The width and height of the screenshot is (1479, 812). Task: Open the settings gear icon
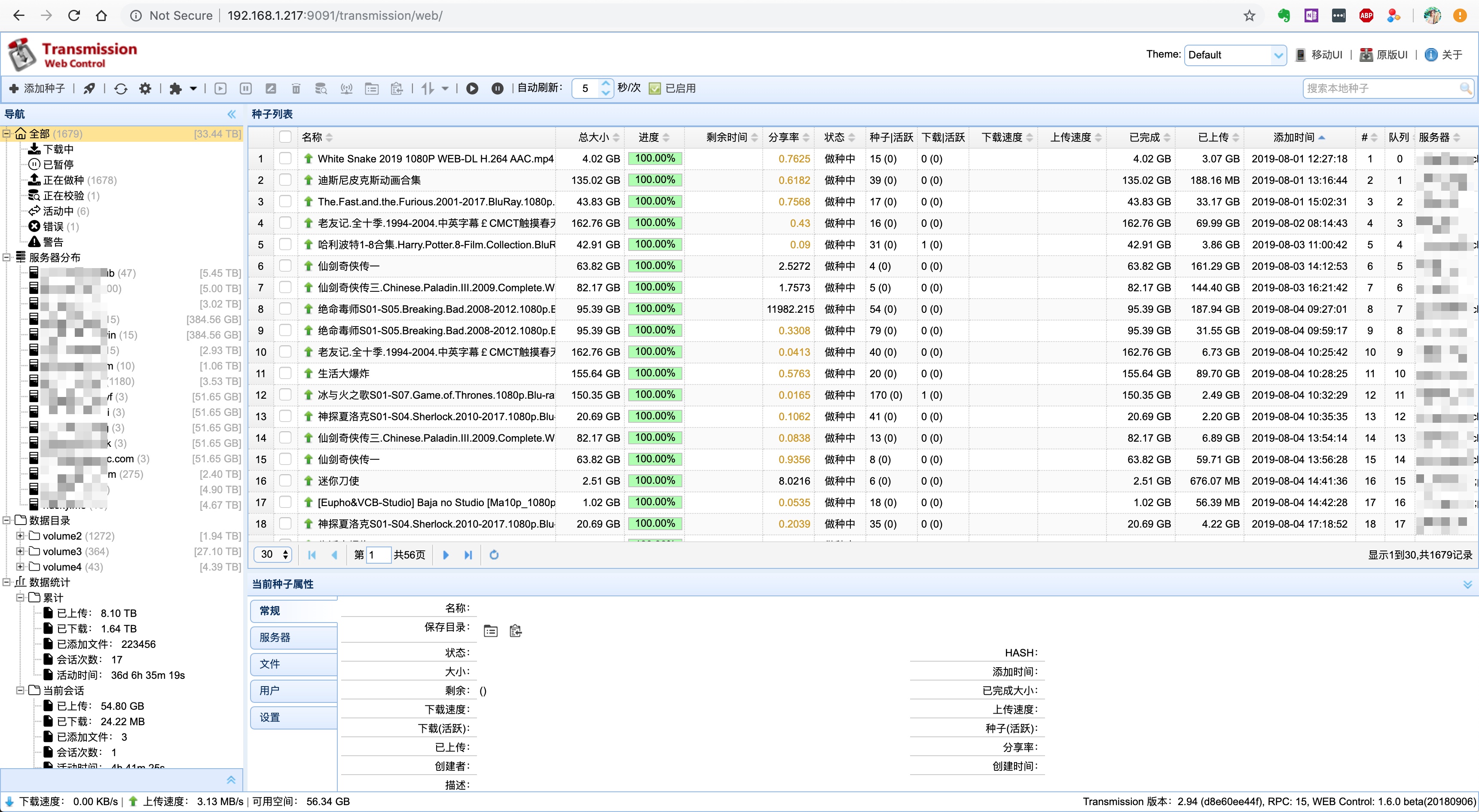[145, 88]
